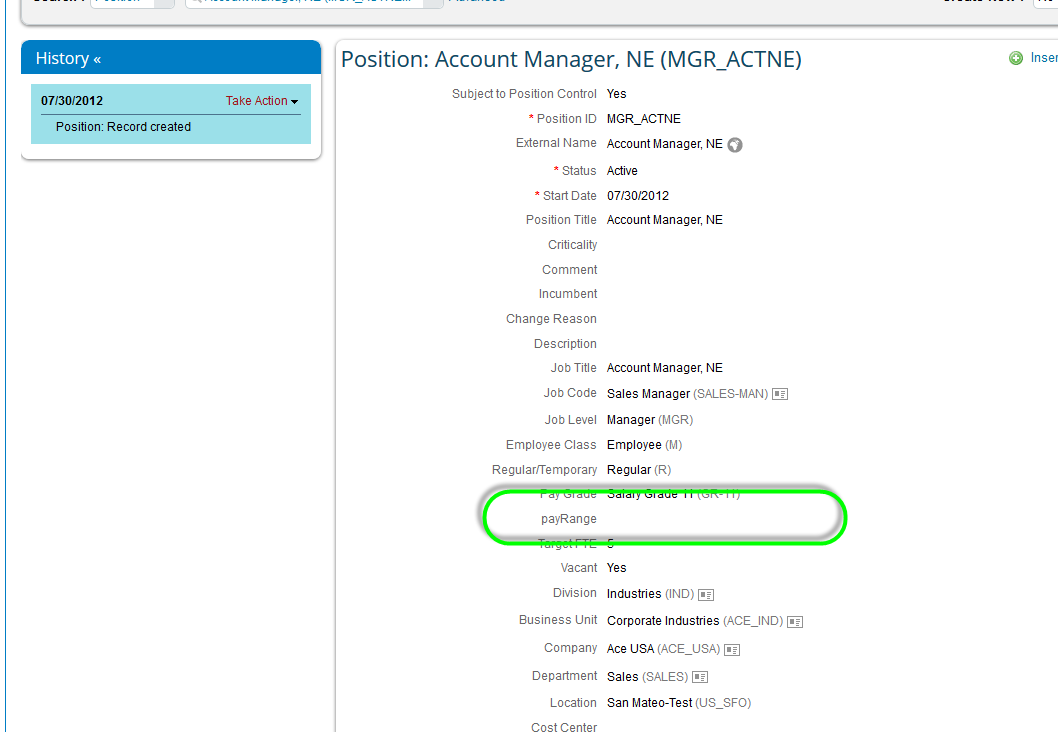Screen dimensions: 1058x732
Task: Open the details card icon next to Sales Manager job code
Action: [780, 394]
